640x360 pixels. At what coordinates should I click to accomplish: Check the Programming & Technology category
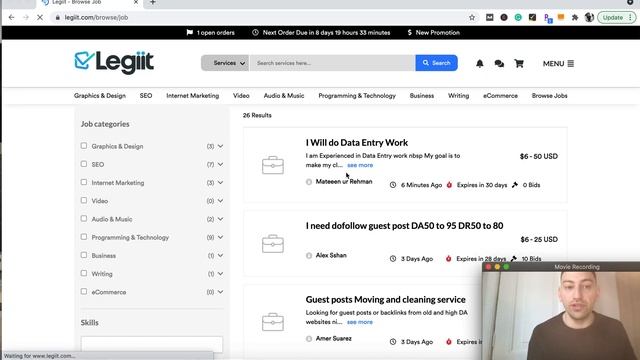tap(84, 237)
